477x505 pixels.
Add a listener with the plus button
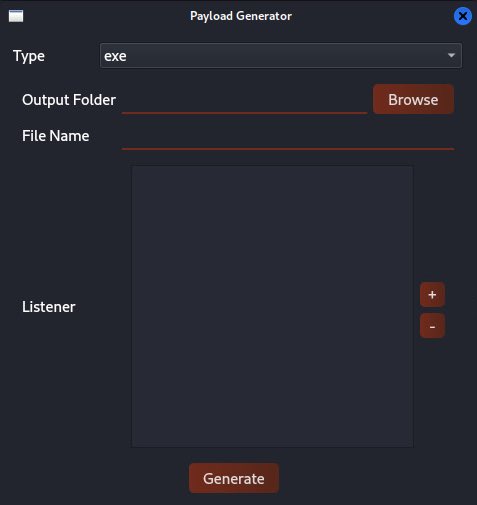(x=432, y=295)
